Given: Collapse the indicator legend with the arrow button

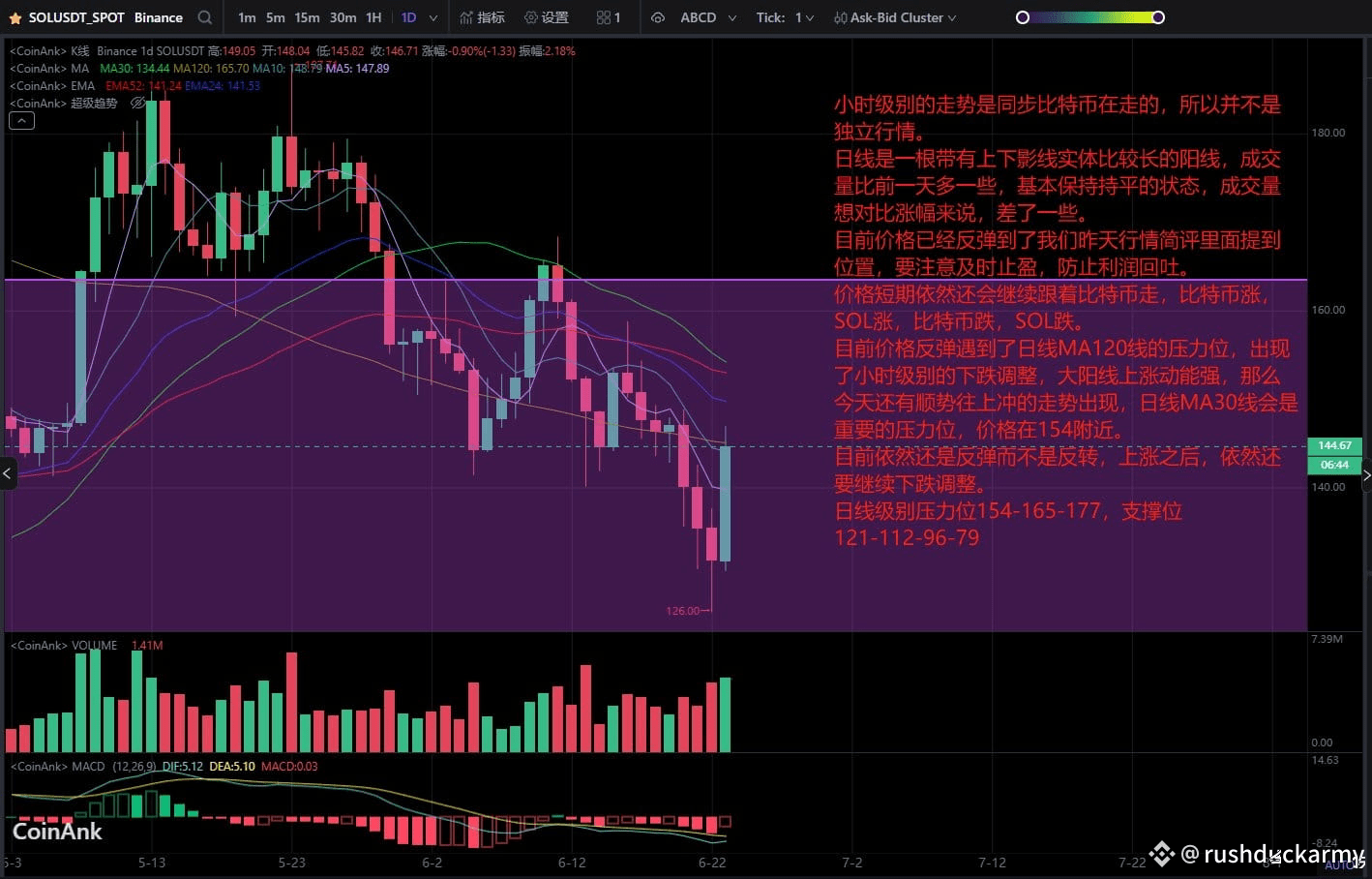Looking at the screenshot, I should (x=21, y=121).
